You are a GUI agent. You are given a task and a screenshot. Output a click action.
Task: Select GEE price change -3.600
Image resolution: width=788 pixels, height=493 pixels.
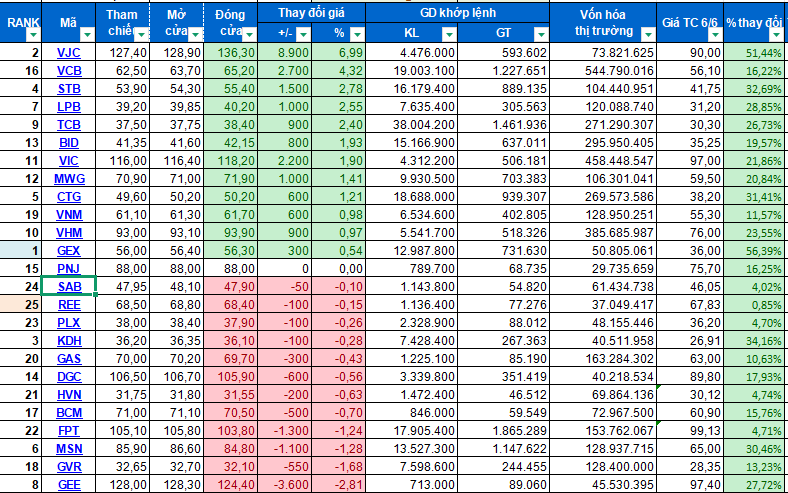(284, 485)
